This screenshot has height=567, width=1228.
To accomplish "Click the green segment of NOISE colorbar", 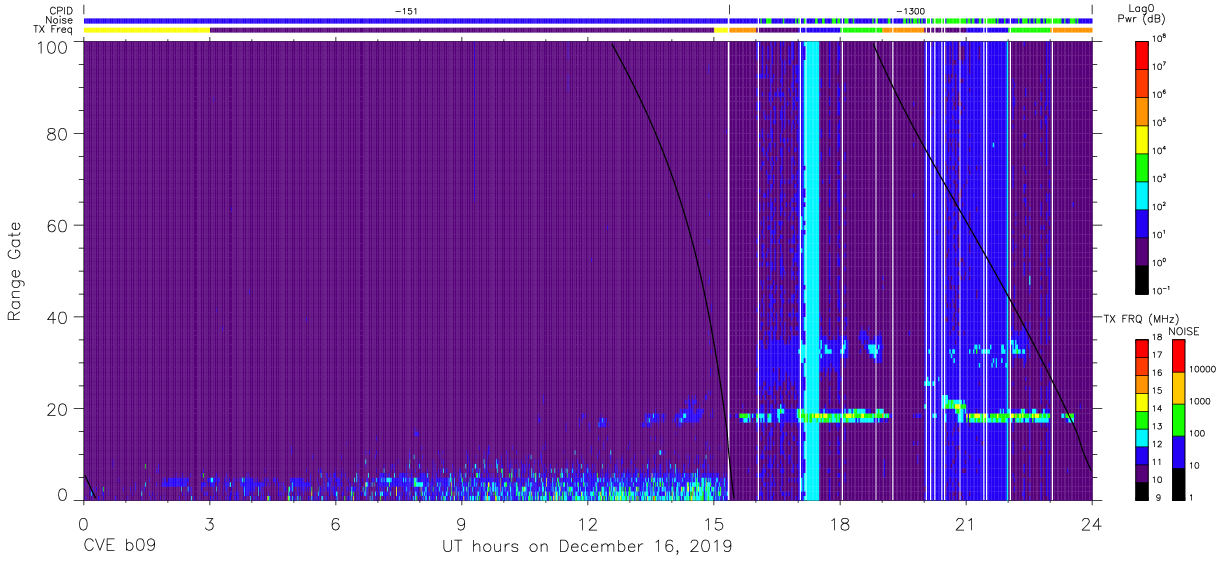I will (x=1179, y=419).
